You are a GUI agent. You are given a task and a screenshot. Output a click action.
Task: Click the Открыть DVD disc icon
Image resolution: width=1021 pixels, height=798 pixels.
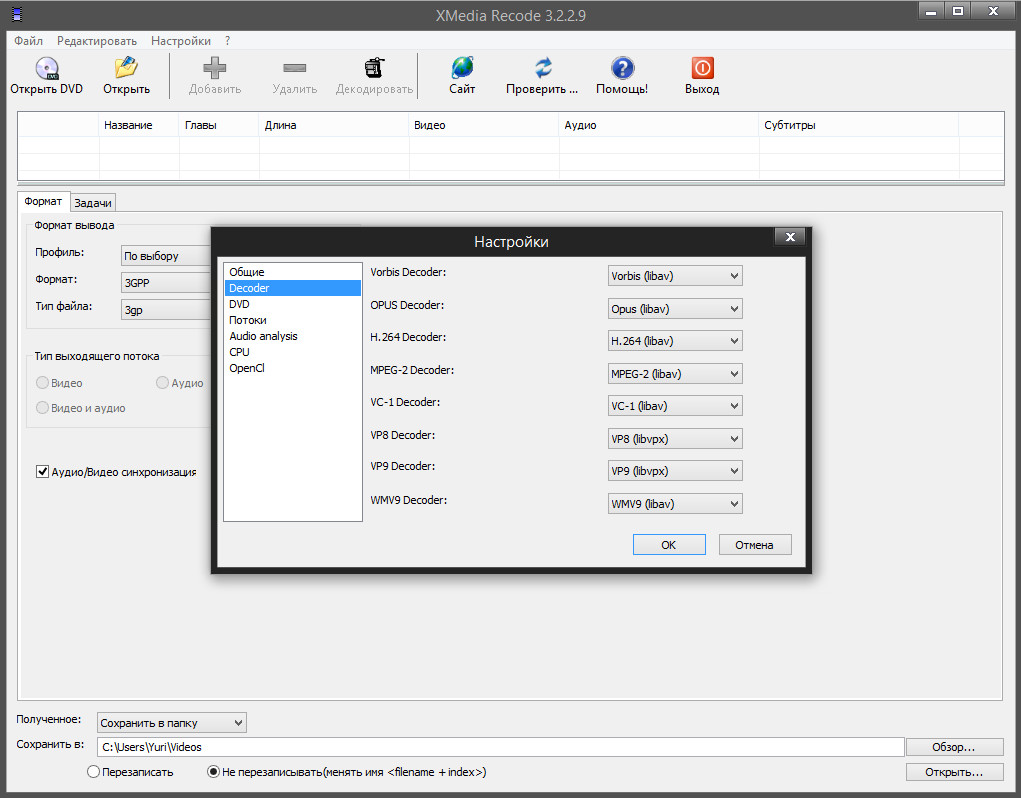click(47, 68)
